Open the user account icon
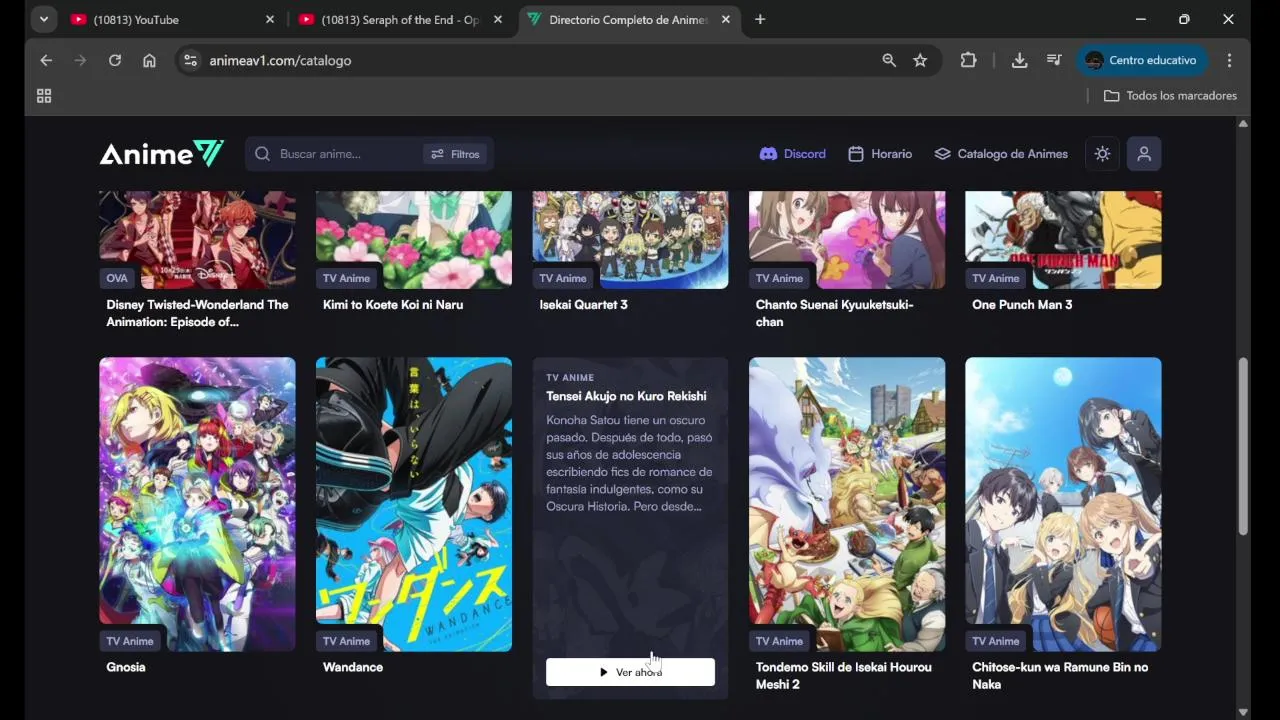This screenshot has width=1280, height=720. click(x=1144, y=154)
